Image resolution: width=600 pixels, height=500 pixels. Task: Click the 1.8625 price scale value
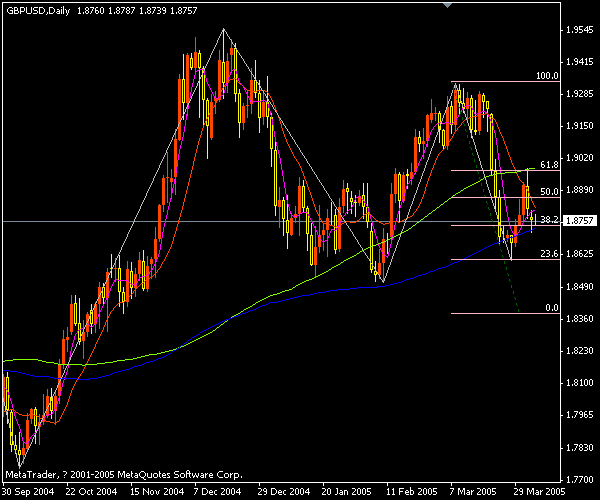pos(579,254)
